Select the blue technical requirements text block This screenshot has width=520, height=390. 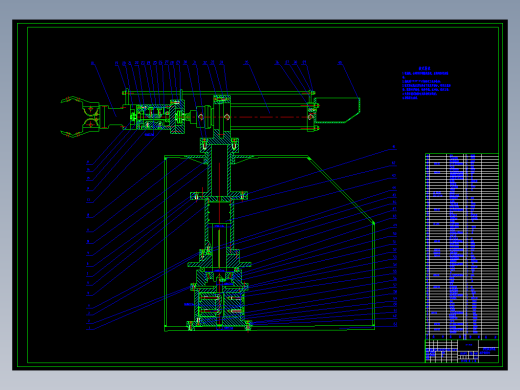click(426, 83)
